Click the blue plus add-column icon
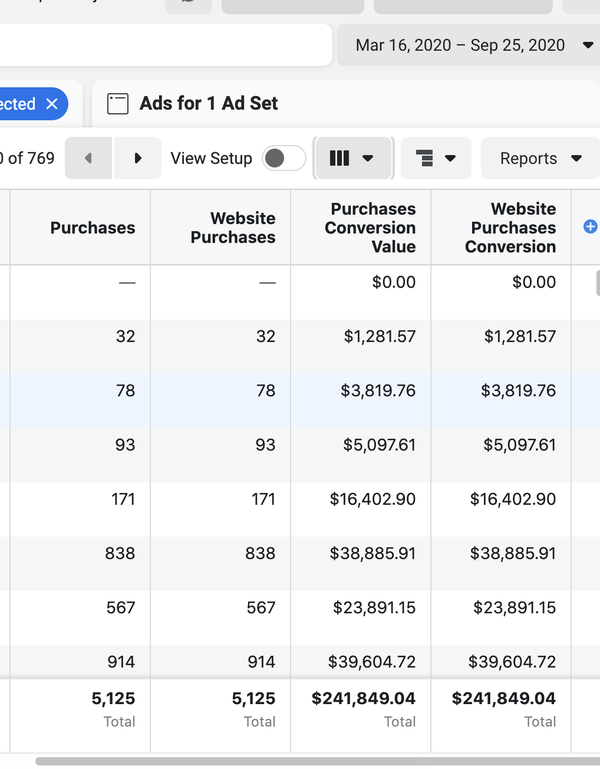Image resolution: width=600 pixels, height=769 pixels. point(590,227)
